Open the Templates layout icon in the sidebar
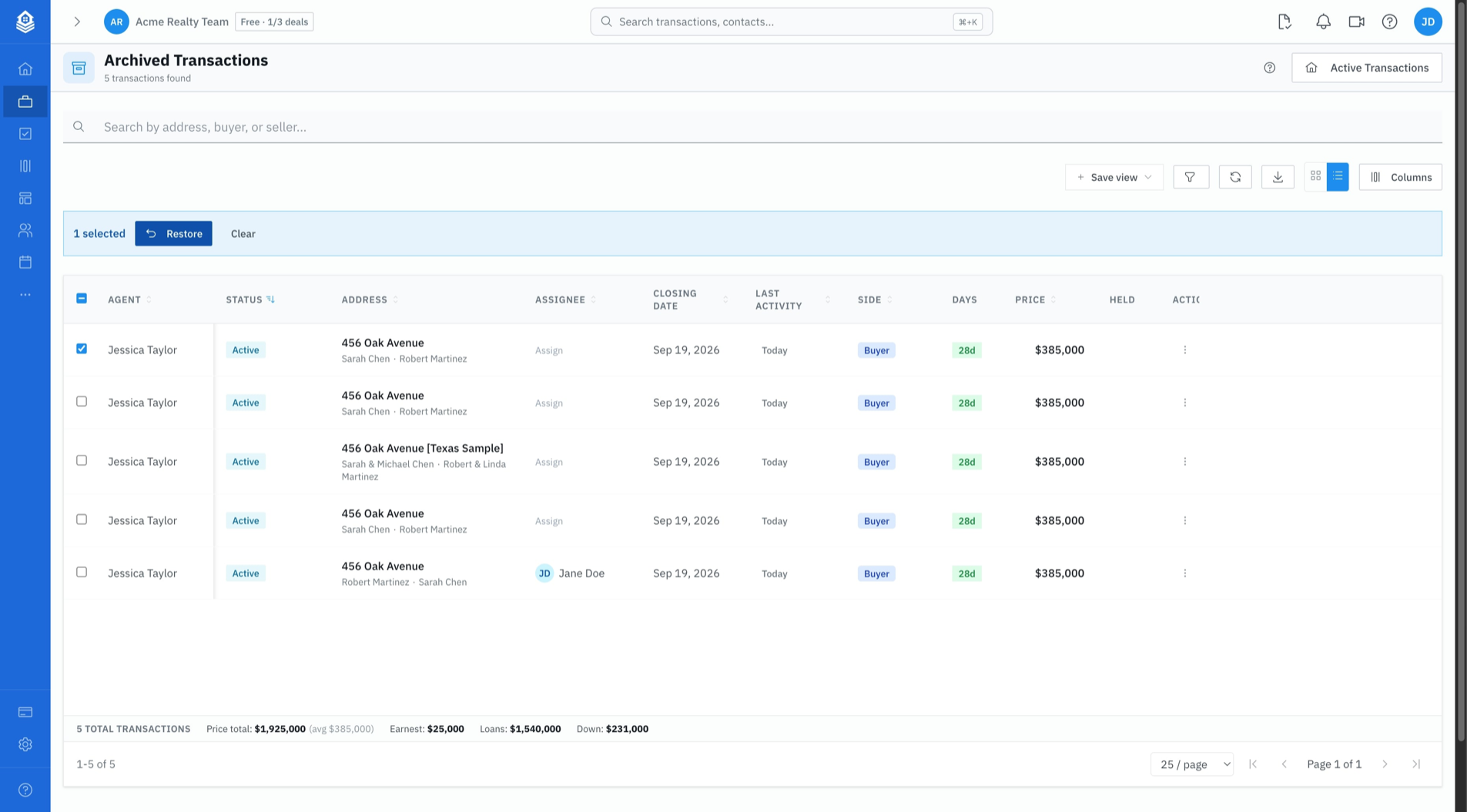This screenshot has width=1467, height=812. (25, 199)
